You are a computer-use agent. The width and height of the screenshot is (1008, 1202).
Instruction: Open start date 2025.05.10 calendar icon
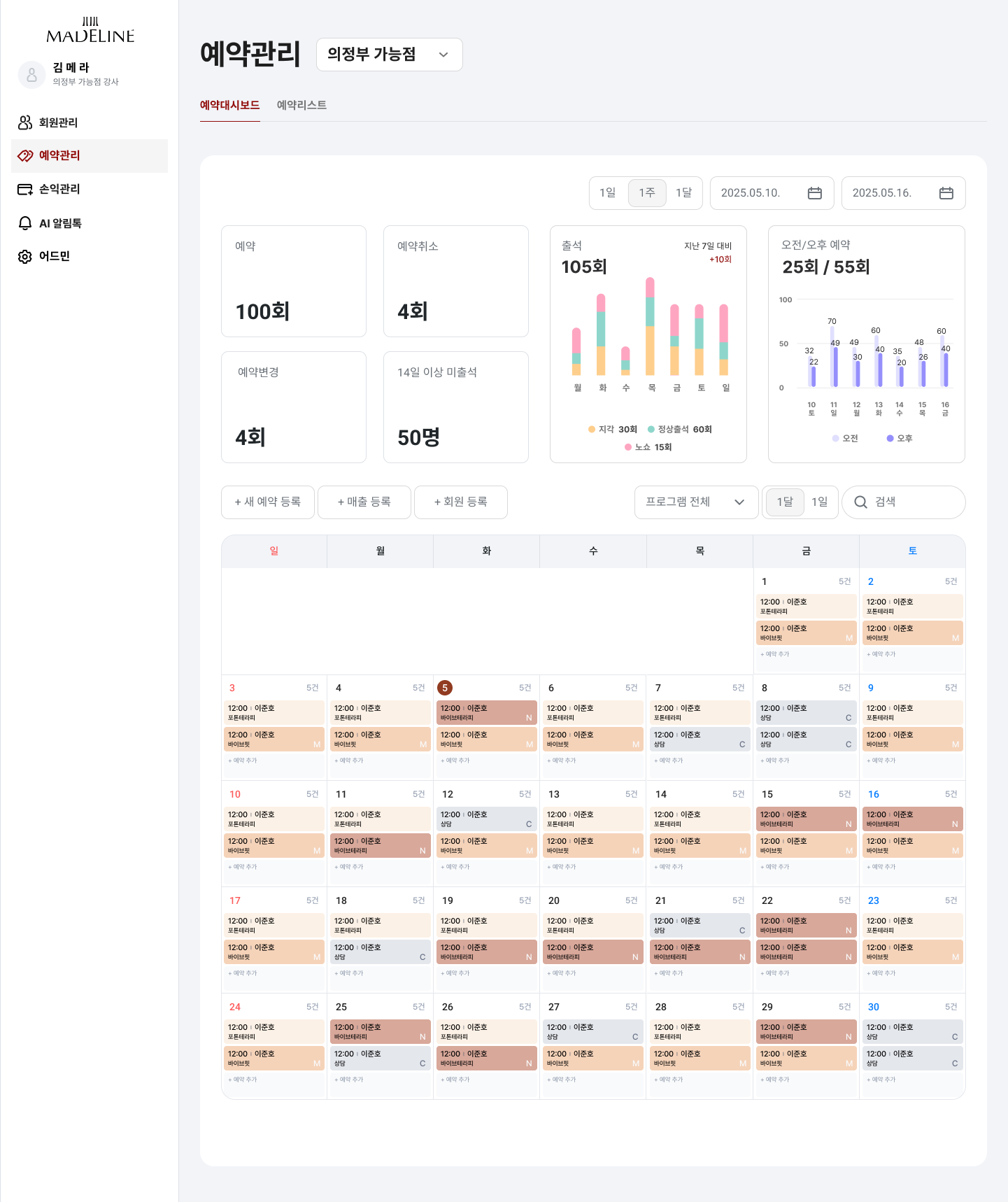point(815,193)
